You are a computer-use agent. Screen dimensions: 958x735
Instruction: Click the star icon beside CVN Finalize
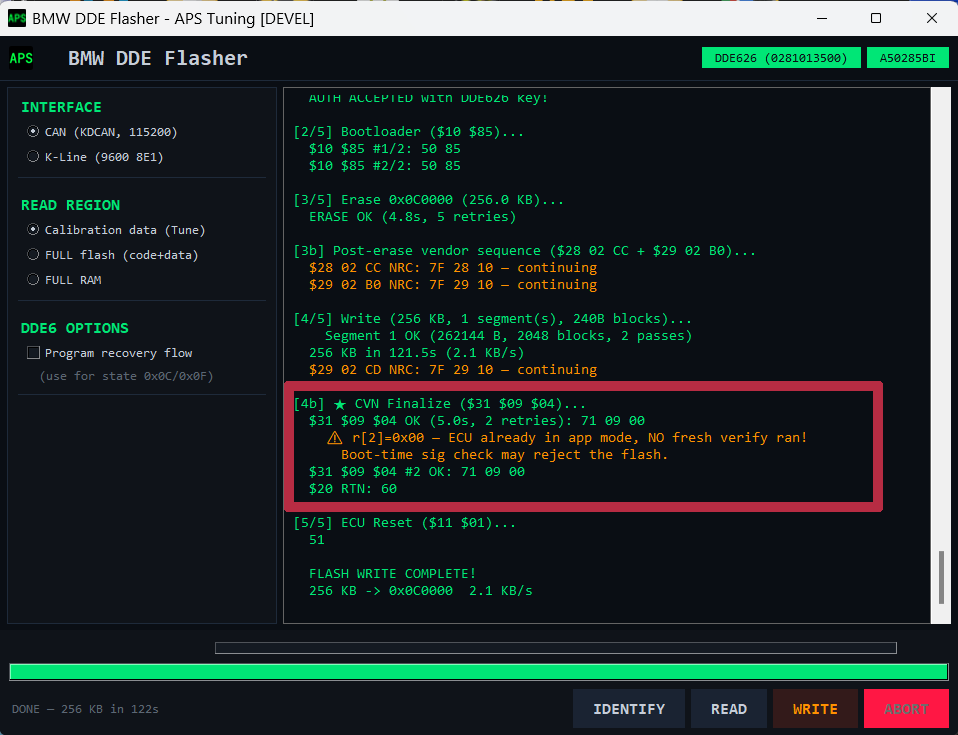point(340,404)
